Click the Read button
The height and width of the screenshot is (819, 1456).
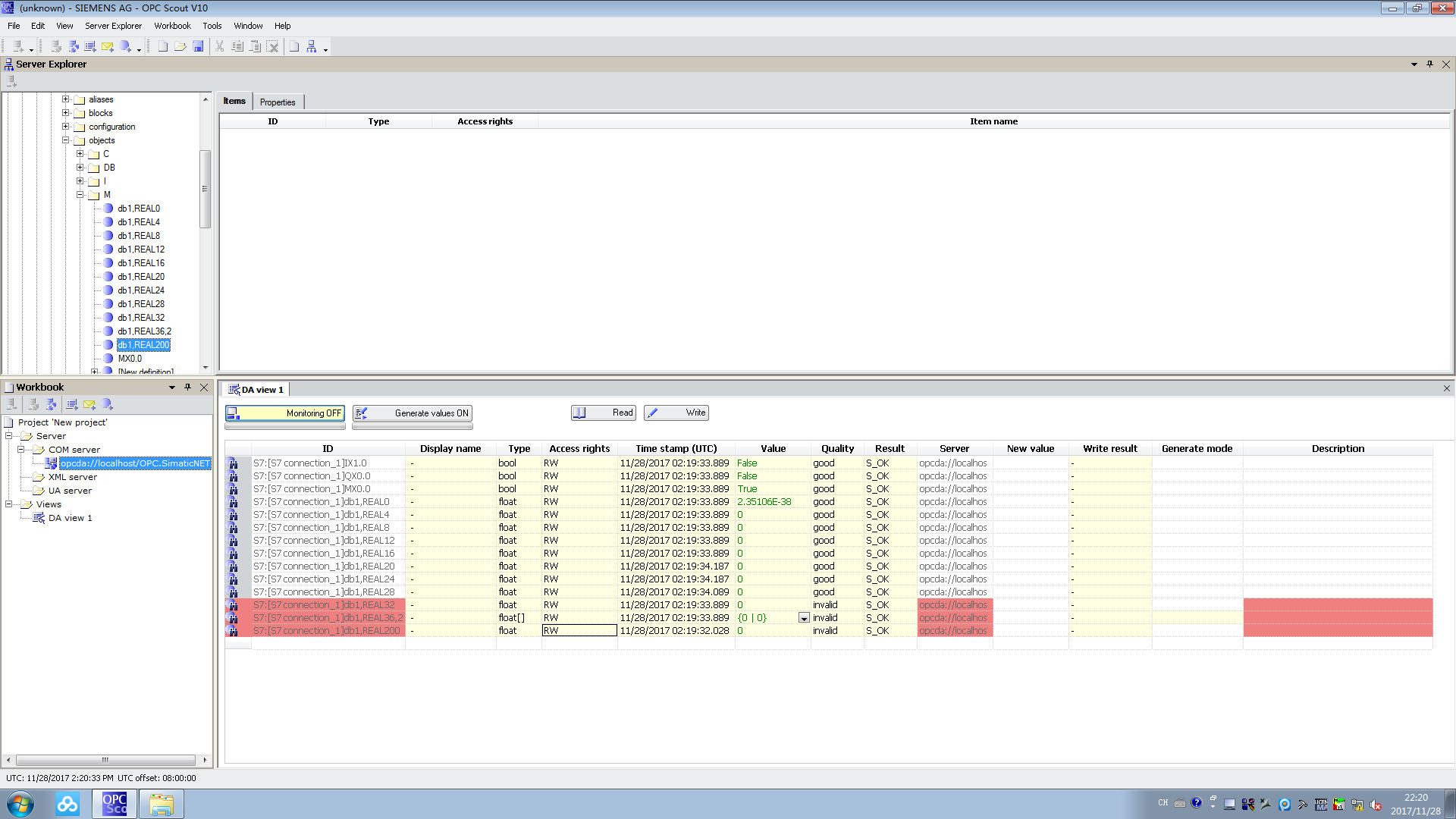[x=604, y=413]
